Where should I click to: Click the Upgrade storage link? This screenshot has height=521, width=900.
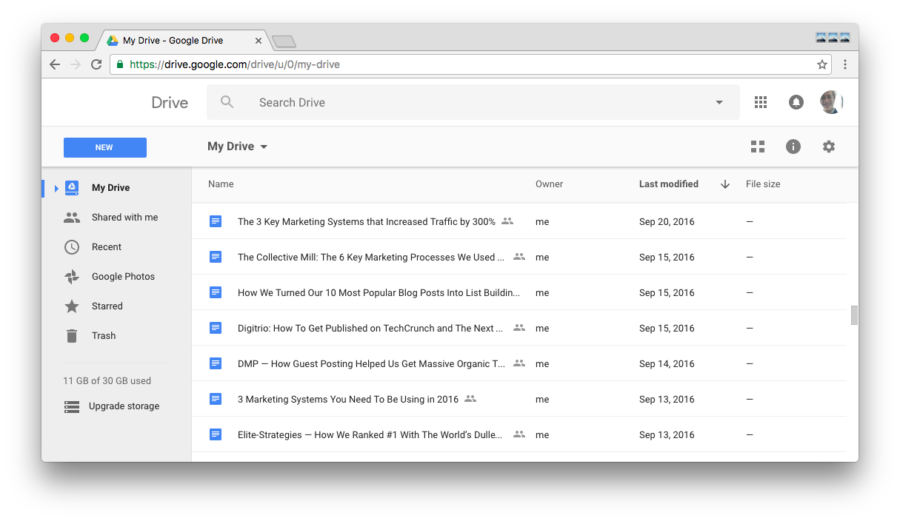pos(124,406)
